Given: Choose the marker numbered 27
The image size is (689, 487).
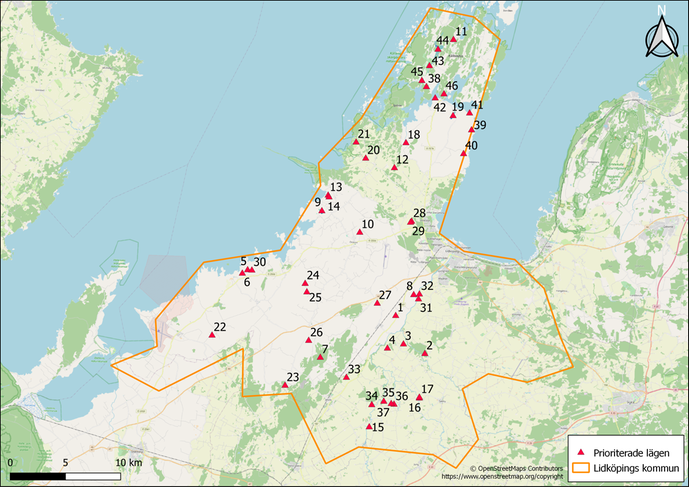Looking at the screenshot, I should click(376, 302).
